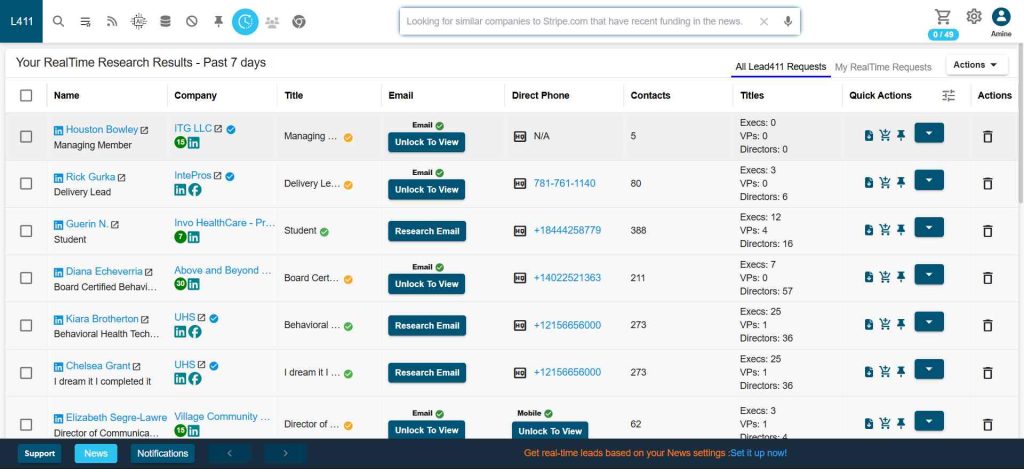Expand quick actions dropdown for Chelsea Grant

[929, 369]
